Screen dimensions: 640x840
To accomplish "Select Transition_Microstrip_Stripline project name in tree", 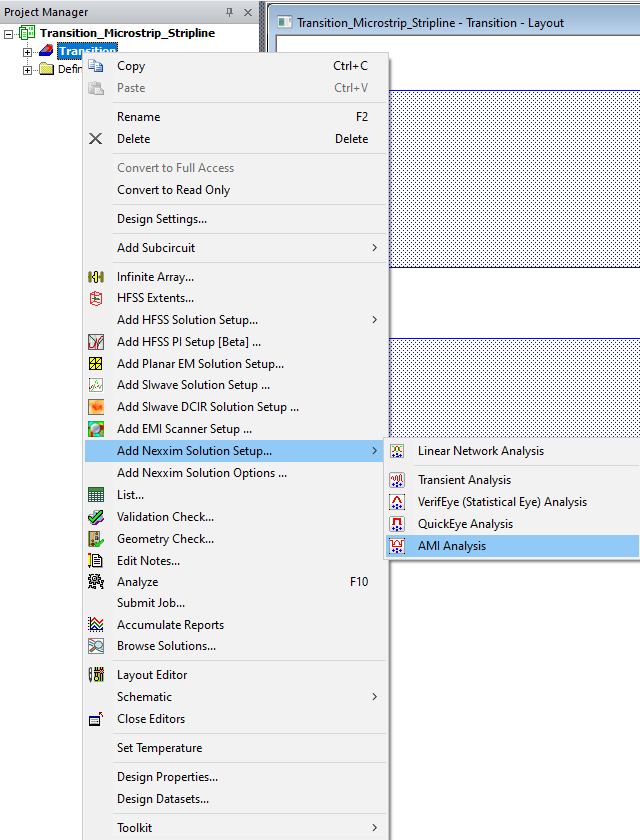I will tap(127, 33).
